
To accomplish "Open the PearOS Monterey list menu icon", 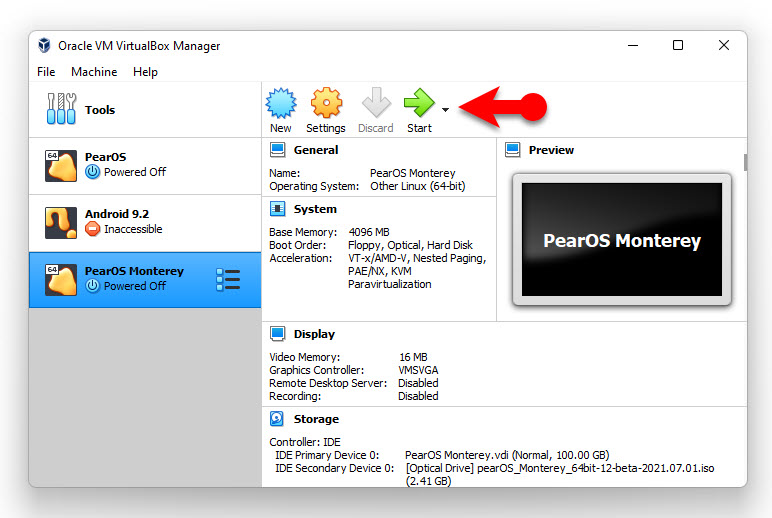I will pyautogui.click(x=228, y=280).
